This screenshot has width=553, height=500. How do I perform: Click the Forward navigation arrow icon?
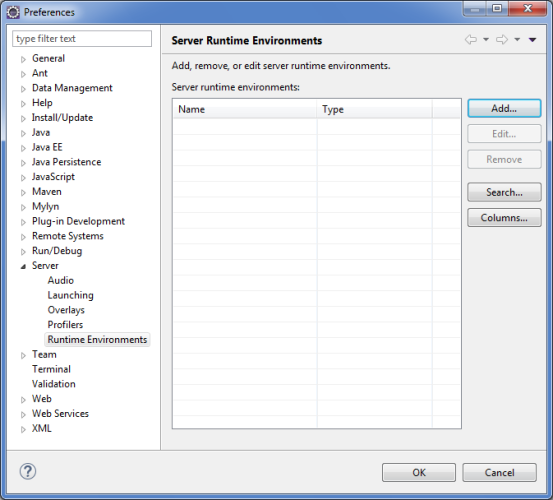[x=502, y=39]
